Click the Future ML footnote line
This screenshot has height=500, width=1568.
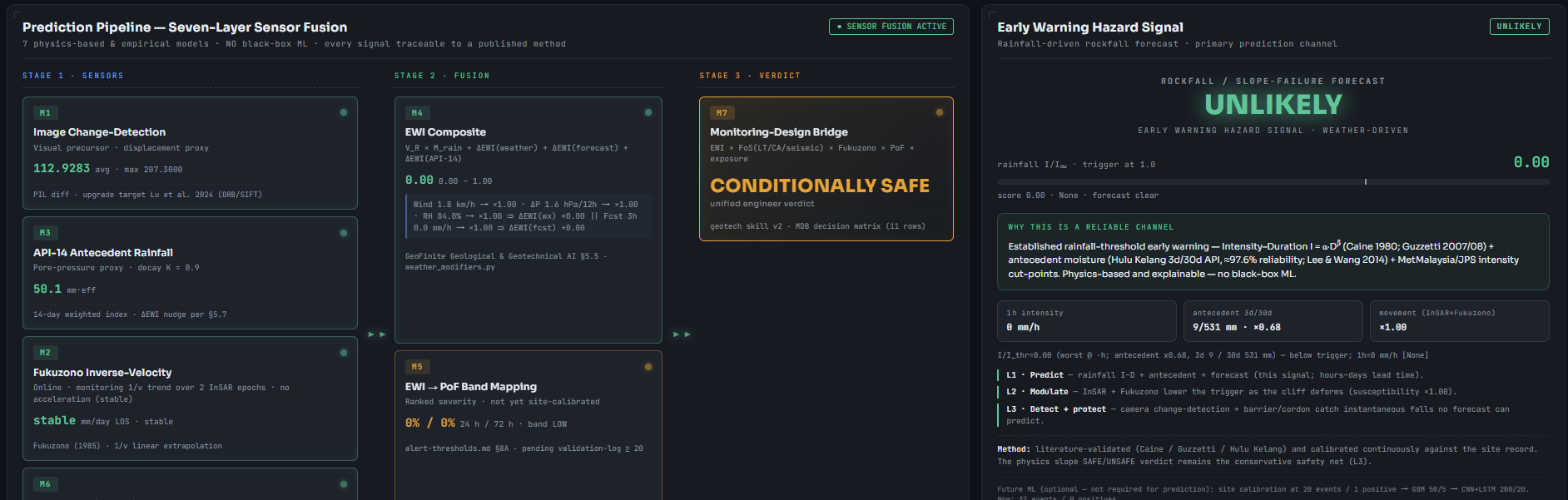tap(1263, 489)
